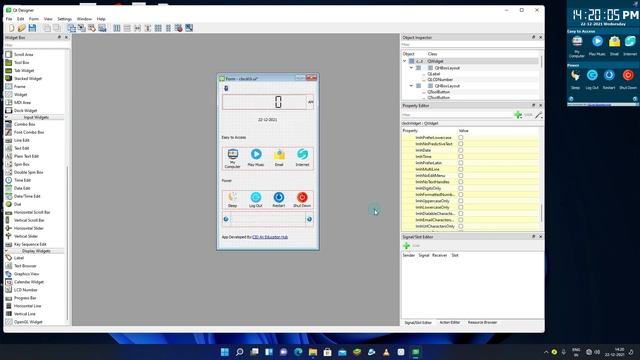Float the Signal/Slot Editor dock panel

tap(533, 237)
